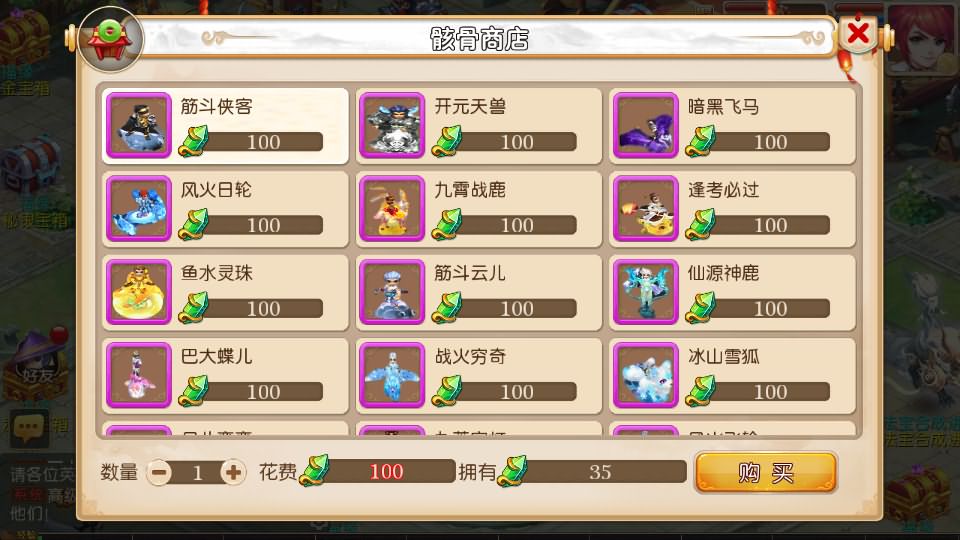
Task: Select the 战火穷奇 shop entry
Action: click(479, 376)
